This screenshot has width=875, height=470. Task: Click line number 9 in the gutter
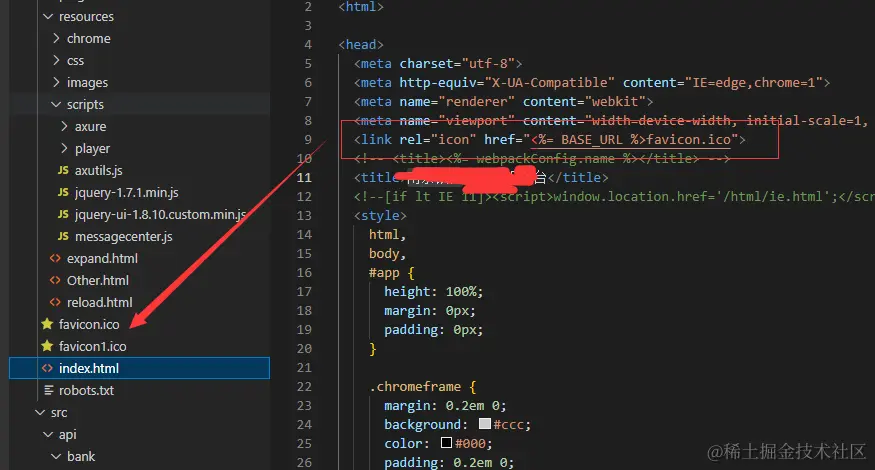tap(308, 140)
